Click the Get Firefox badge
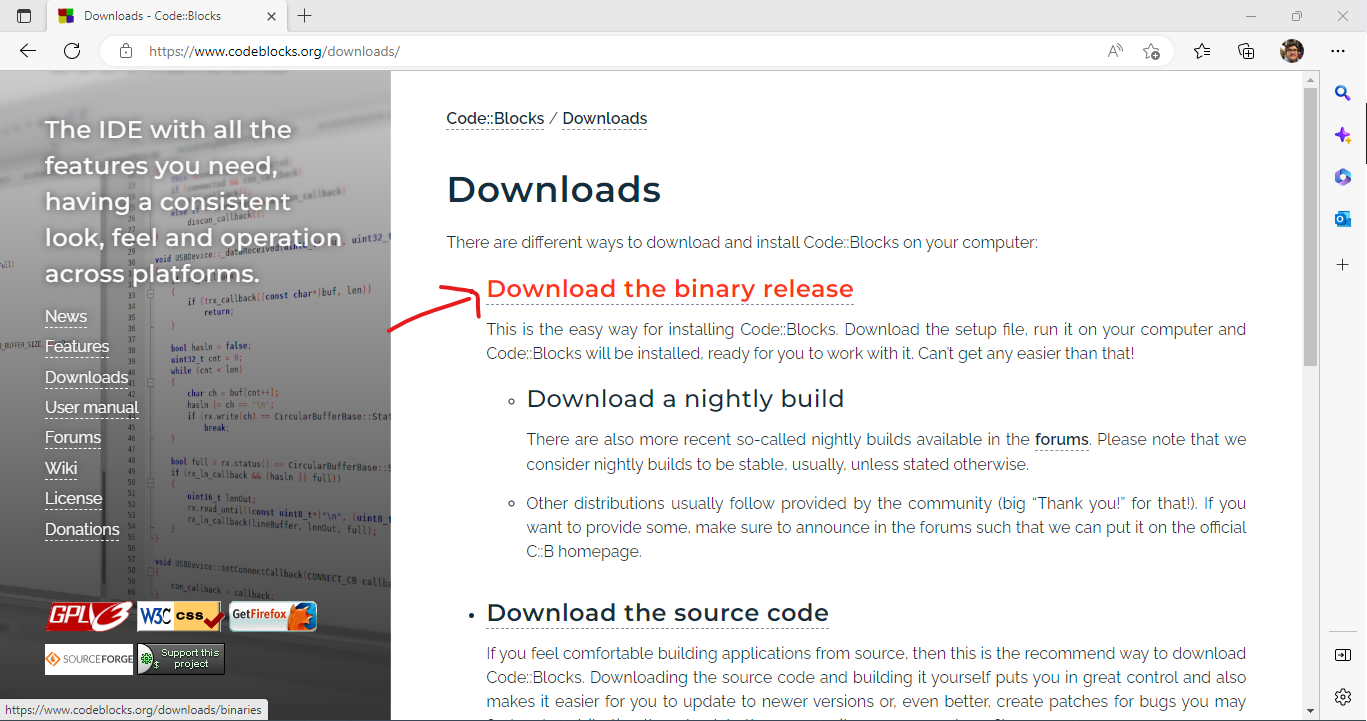The image size is (1367, 721). 273,616
